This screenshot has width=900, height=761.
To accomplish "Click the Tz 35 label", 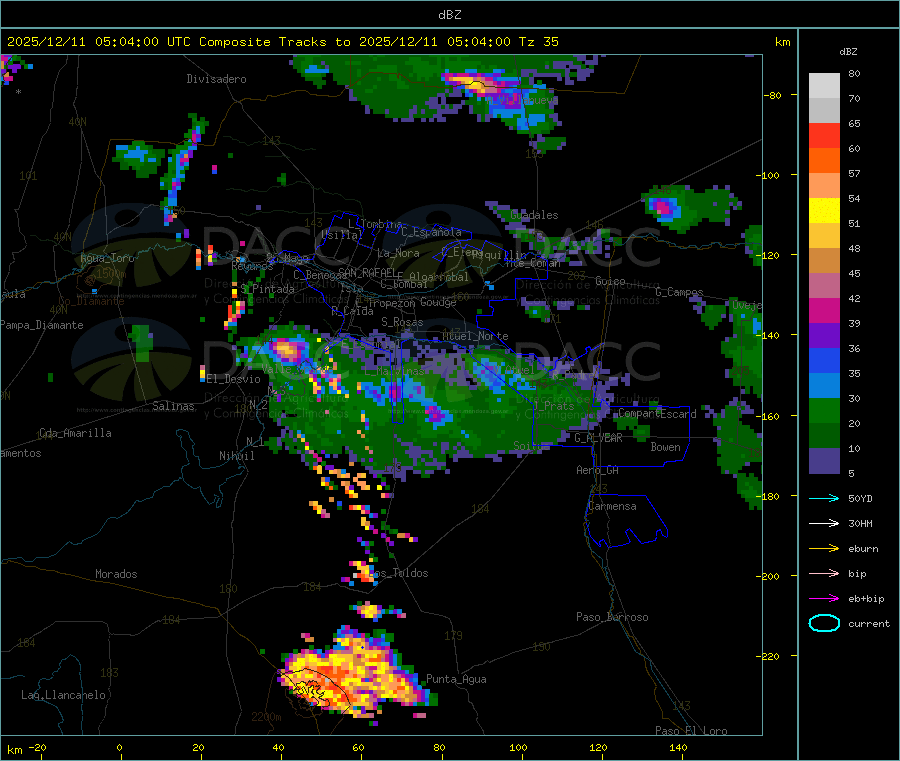I will pyautogui.click(x=538, y=42).
